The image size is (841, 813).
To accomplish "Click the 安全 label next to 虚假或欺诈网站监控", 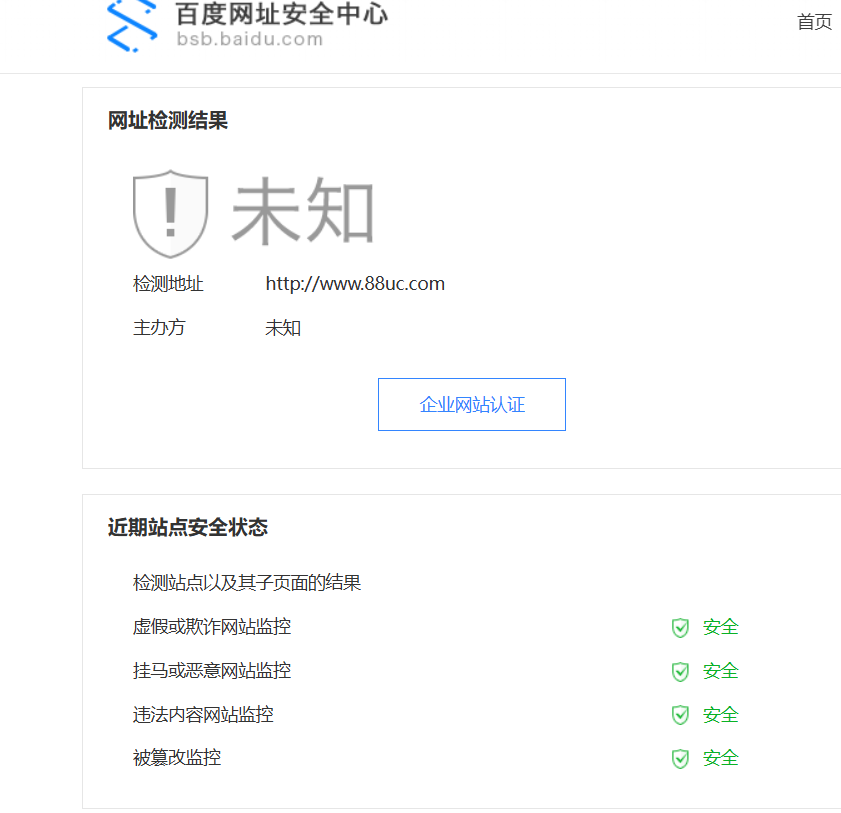I will 719,627.
